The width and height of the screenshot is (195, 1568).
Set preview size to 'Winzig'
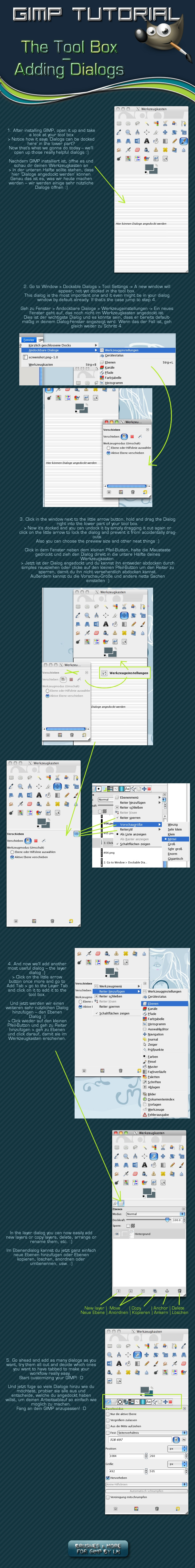173,824
